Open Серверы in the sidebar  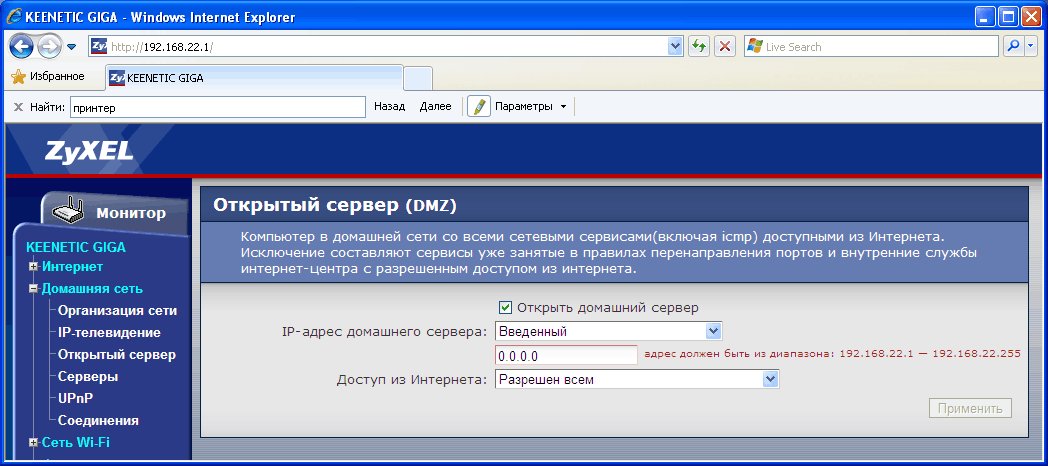[x=88, y=377]
